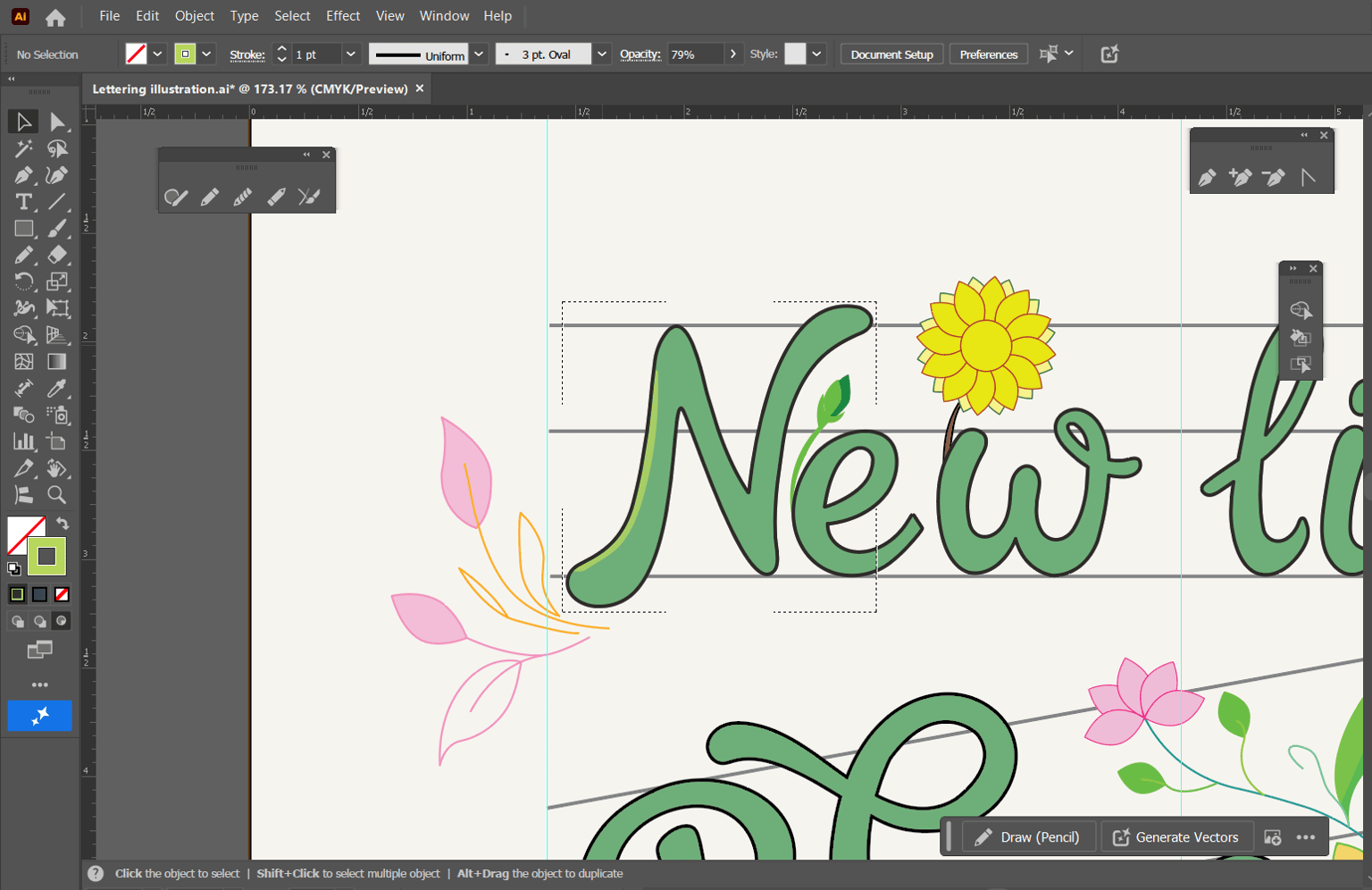Viewport: 1372px width, 890px height.
Task: Select the Rotate tool
Action: pos(23,281)
